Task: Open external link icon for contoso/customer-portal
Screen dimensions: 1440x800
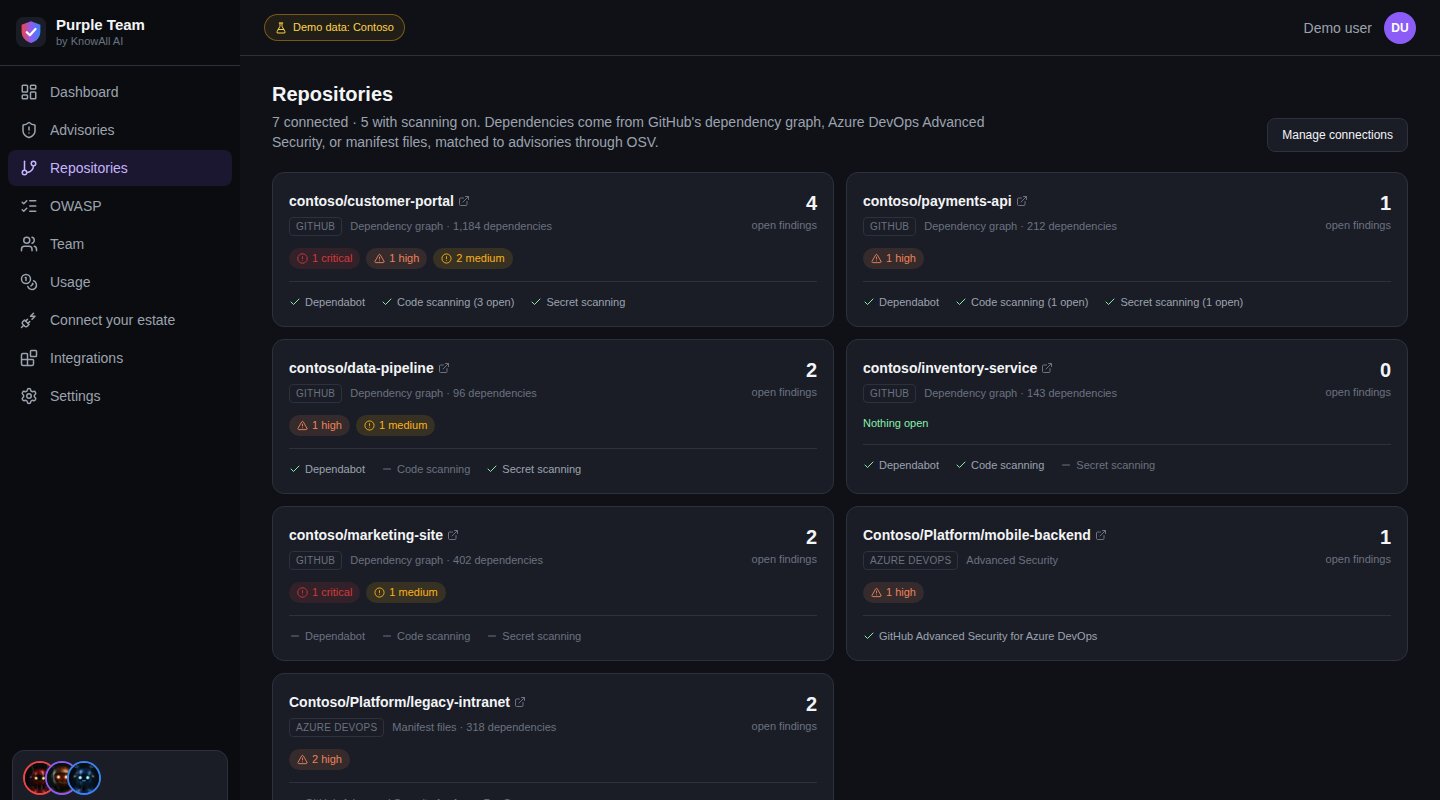Action: (464, 201)
